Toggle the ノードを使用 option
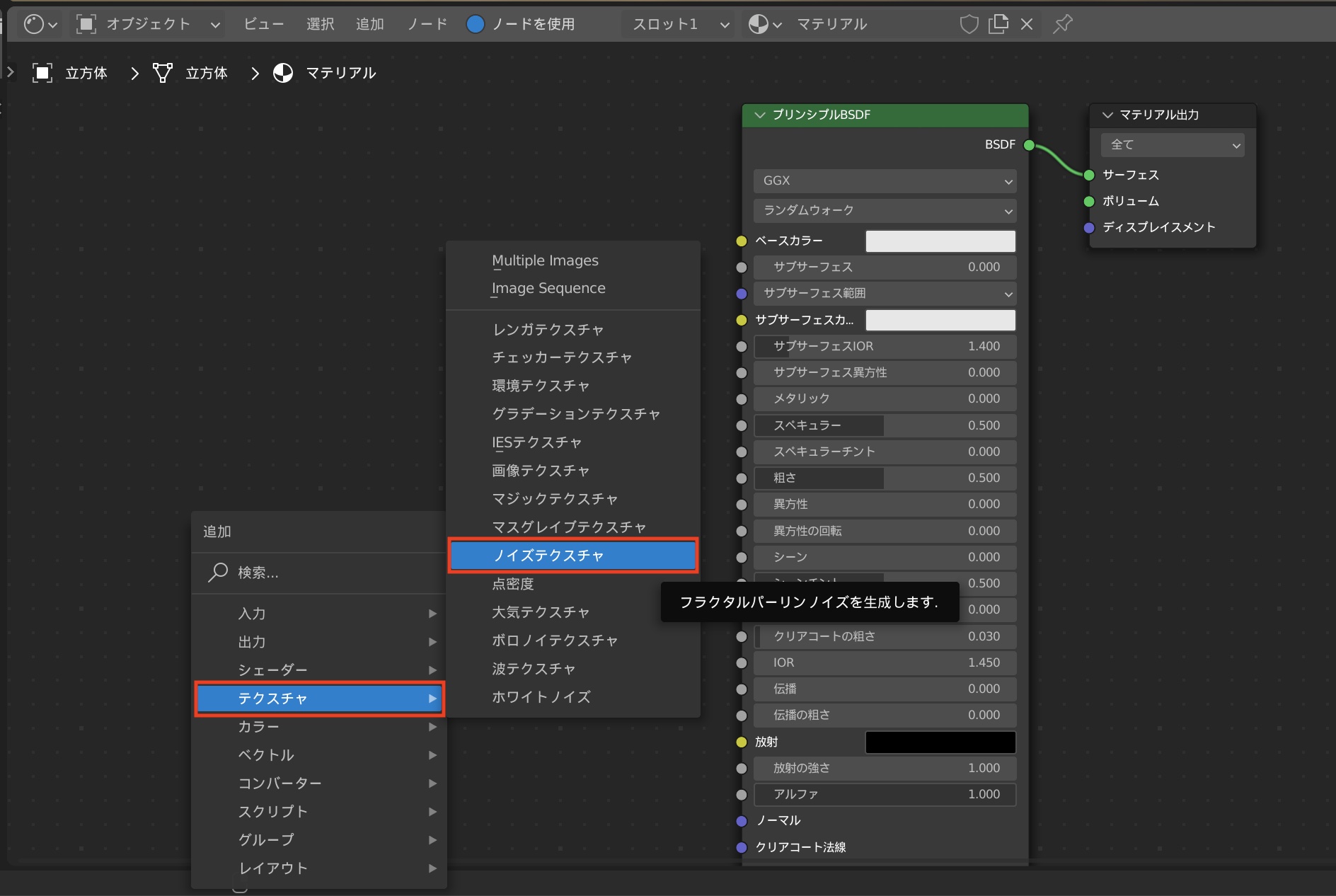This screenshot has height=896, width=1336. click(x=476, y=24)
